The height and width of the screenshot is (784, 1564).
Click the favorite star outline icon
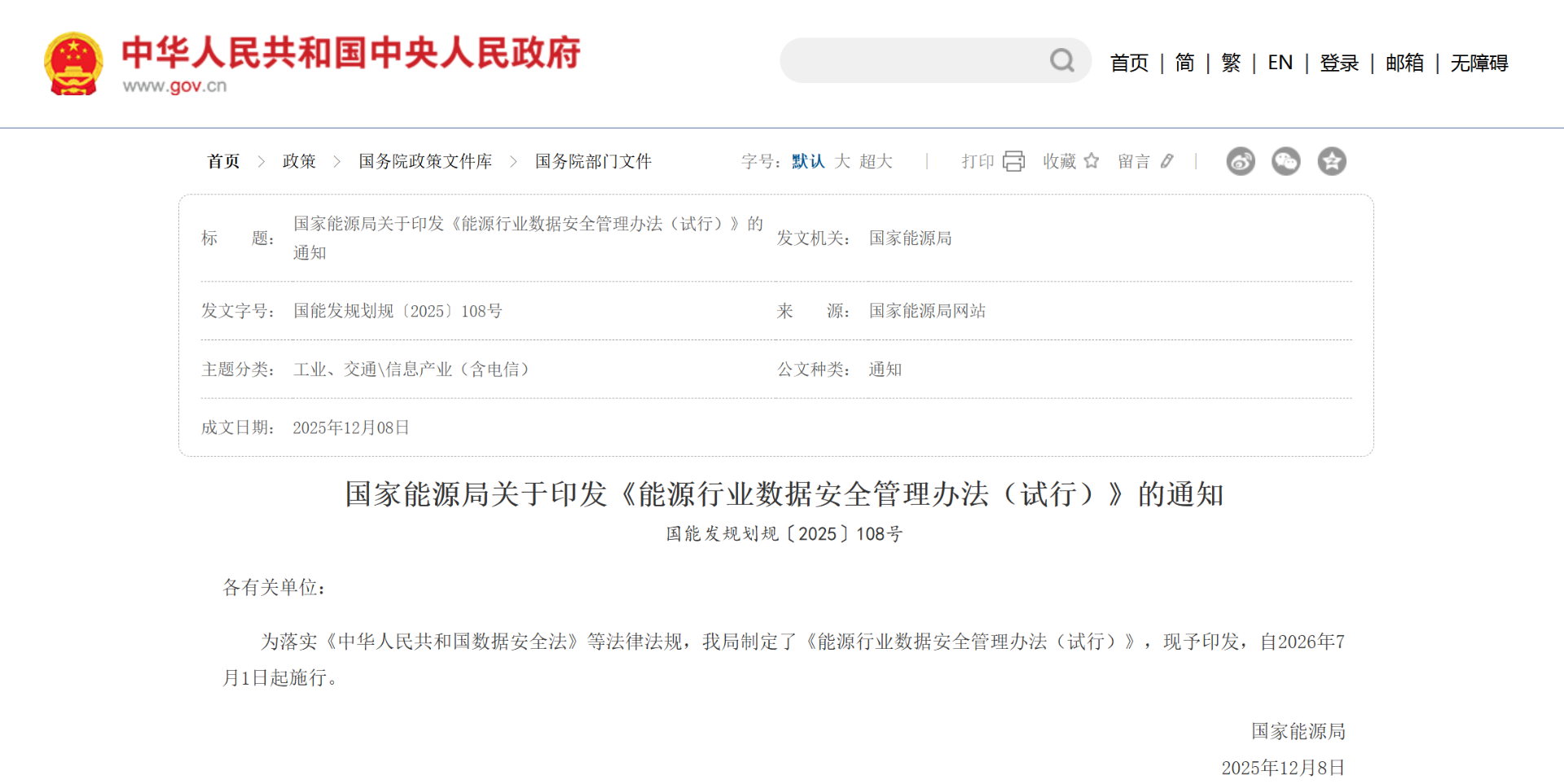[1092, 161]
